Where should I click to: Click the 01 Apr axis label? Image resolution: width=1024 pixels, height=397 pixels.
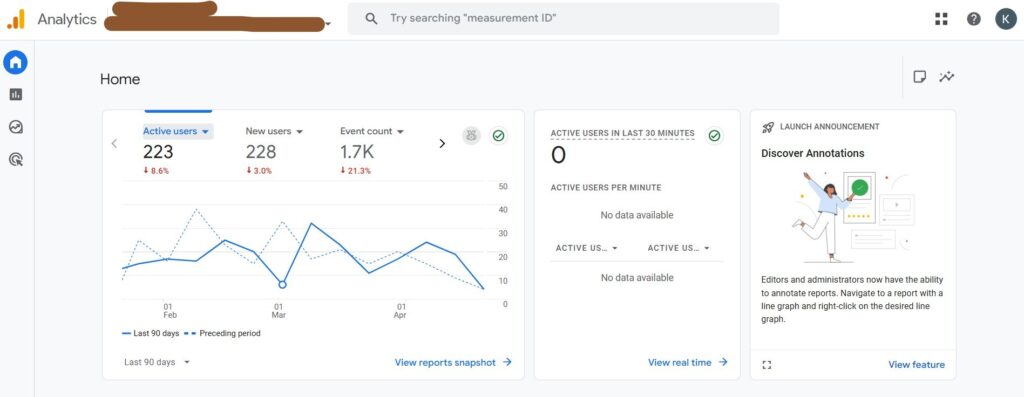click(400, 311)
